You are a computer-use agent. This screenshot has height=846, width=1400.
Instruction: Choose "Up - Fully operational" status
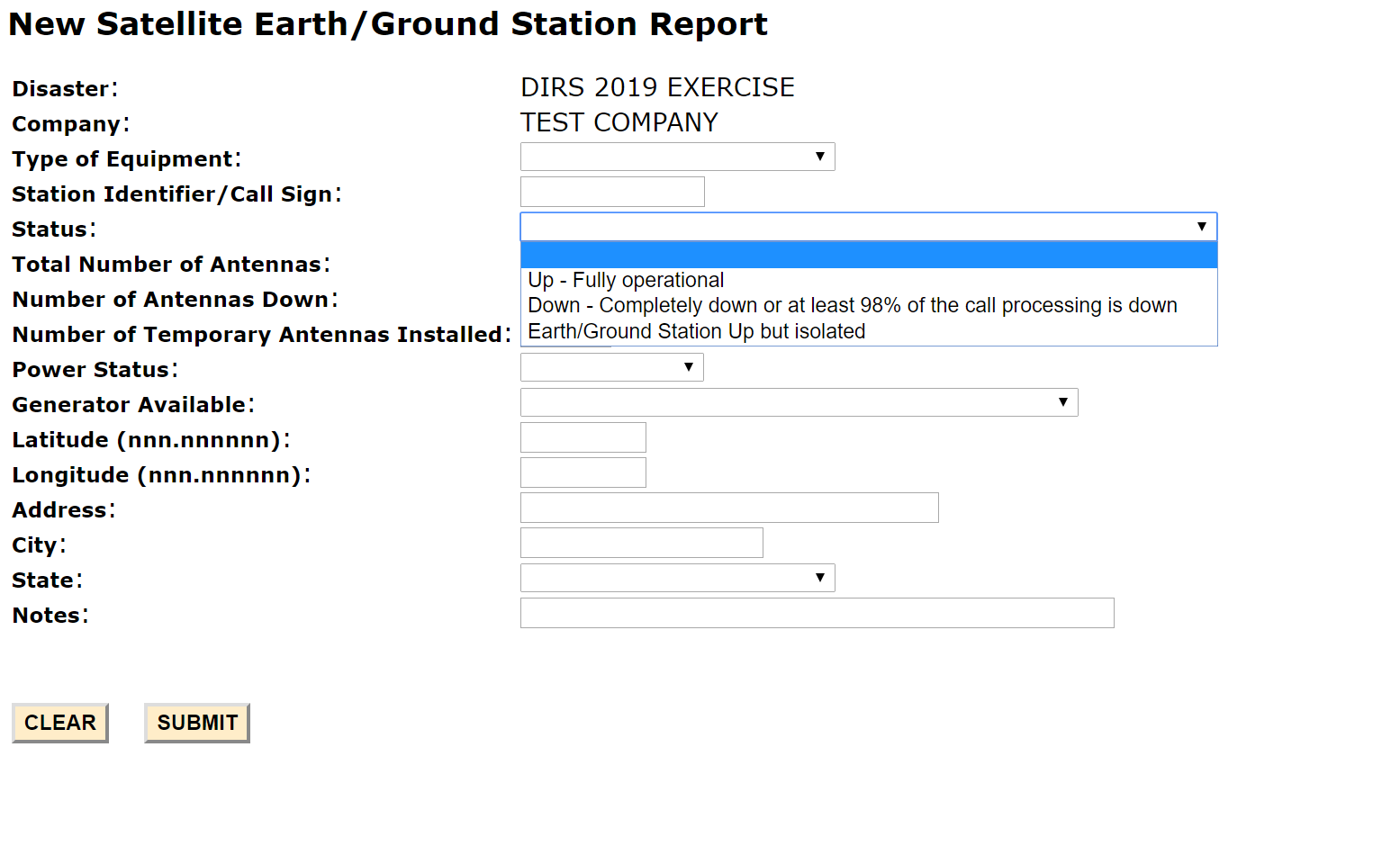point(626,281)
